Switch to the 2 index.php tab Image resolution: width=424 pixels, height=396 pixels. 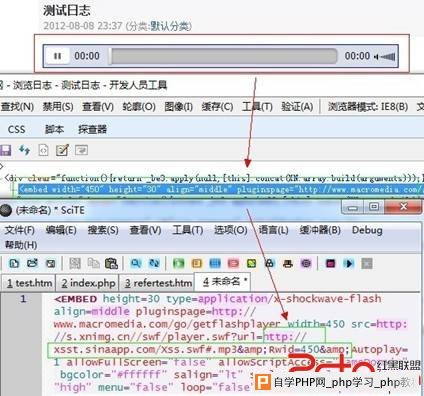tap(88, 283)
